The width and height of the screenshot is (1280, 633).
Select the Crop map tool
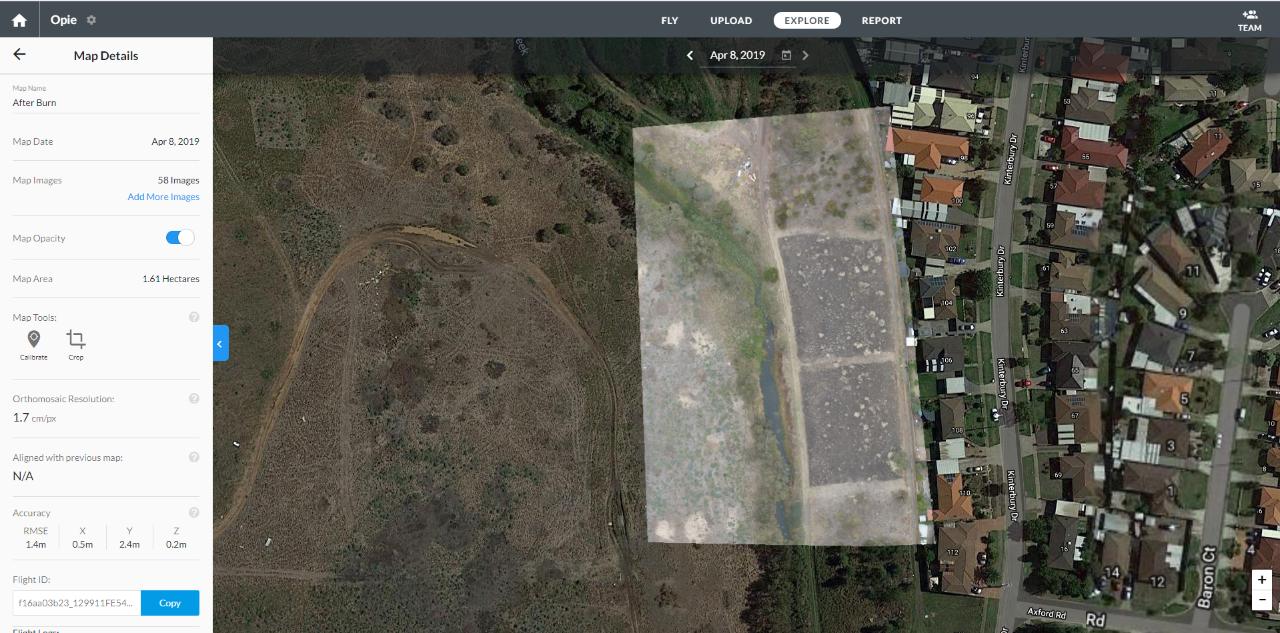[x=76, y=345]
